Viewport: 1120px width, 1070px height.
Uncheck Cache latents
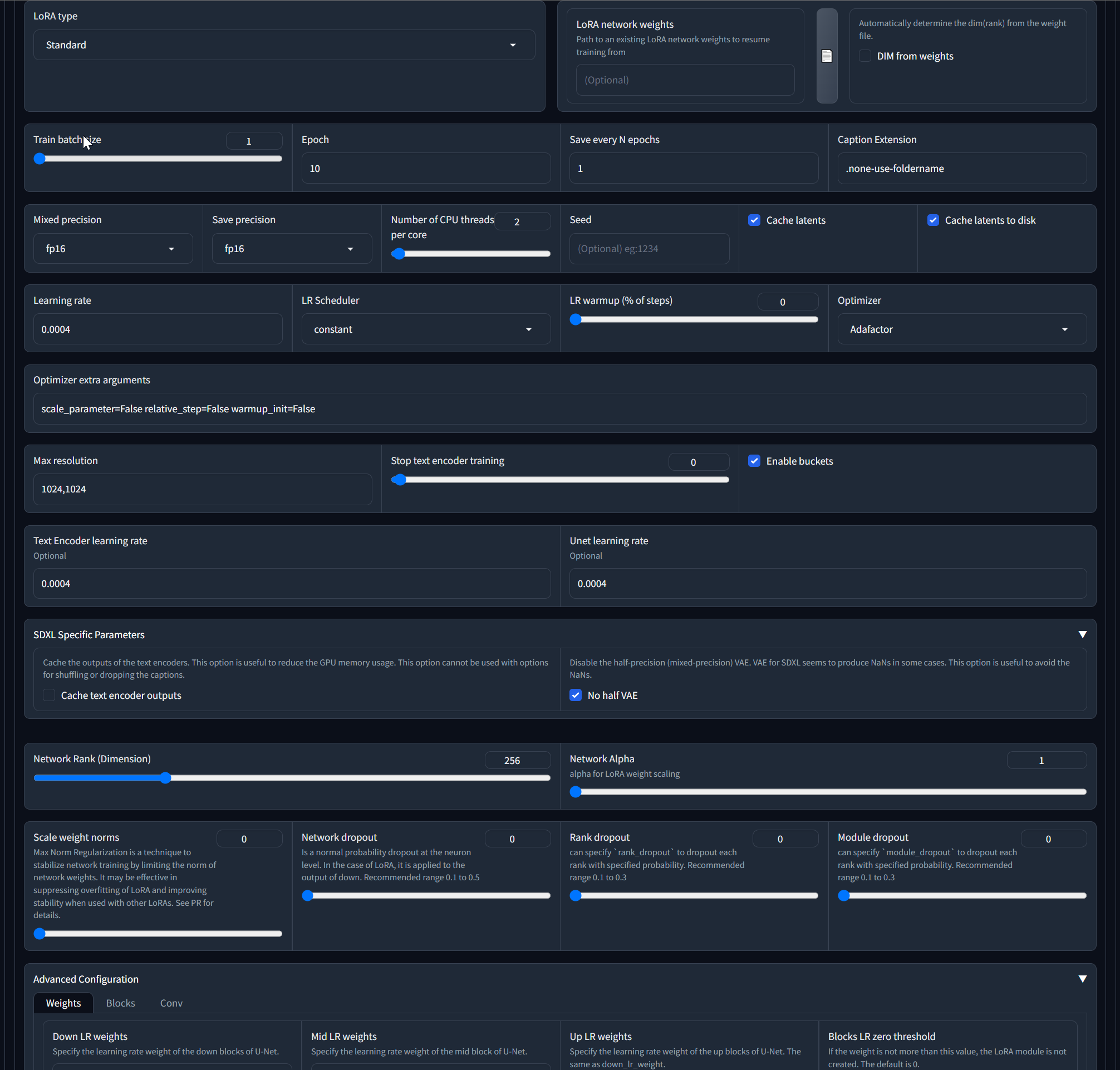(x=754, y=220)
